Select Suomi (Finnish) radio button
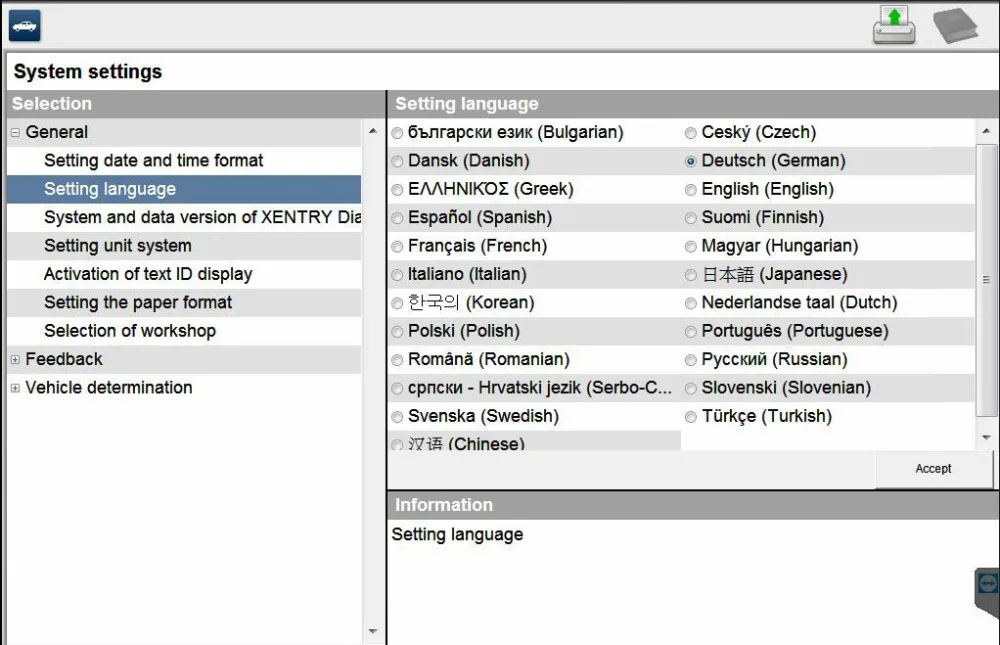 (691, 218)
